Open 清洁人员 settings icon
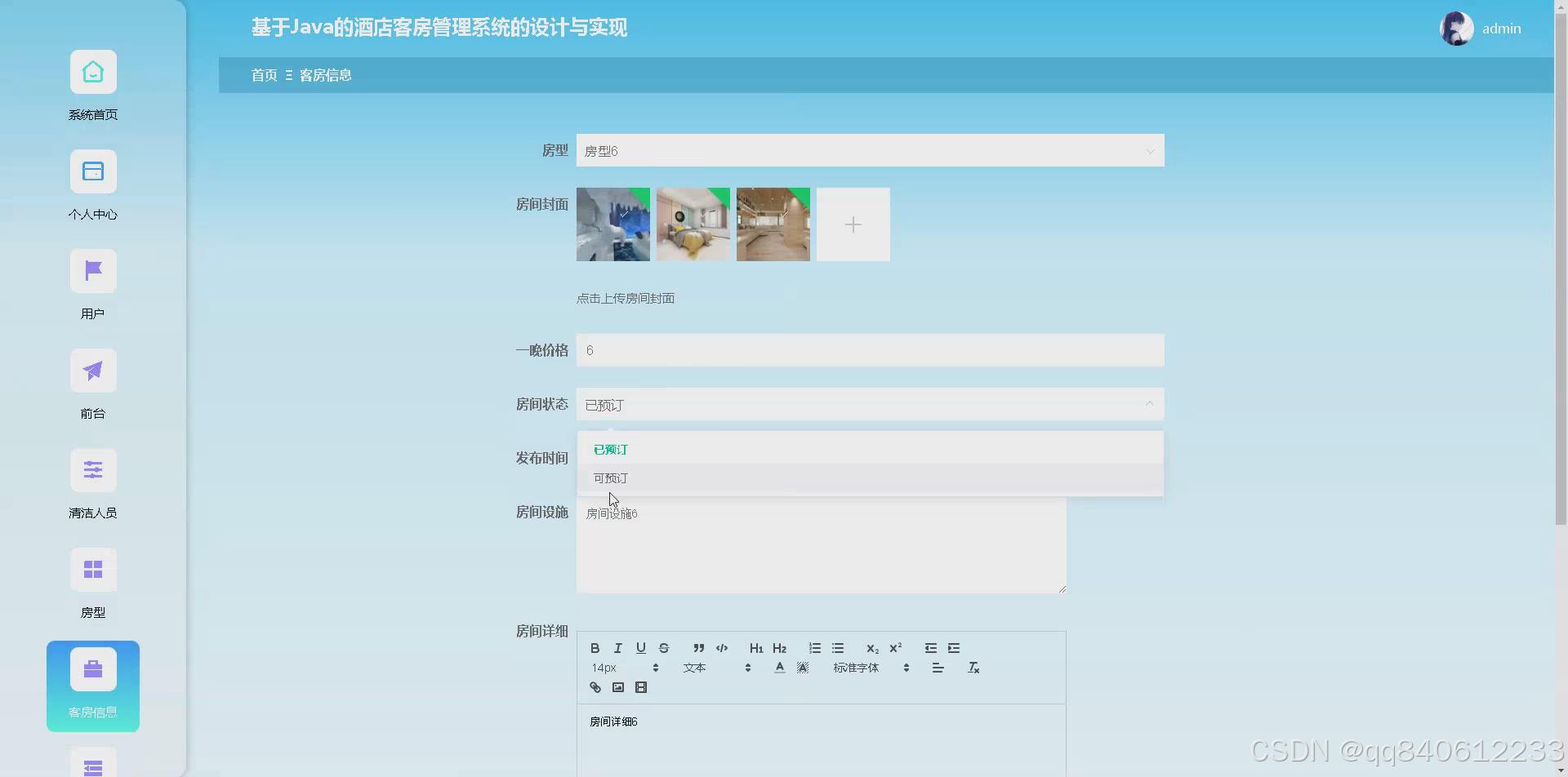This screenshot has width=1568, height=777. click(x=92, y=470)
